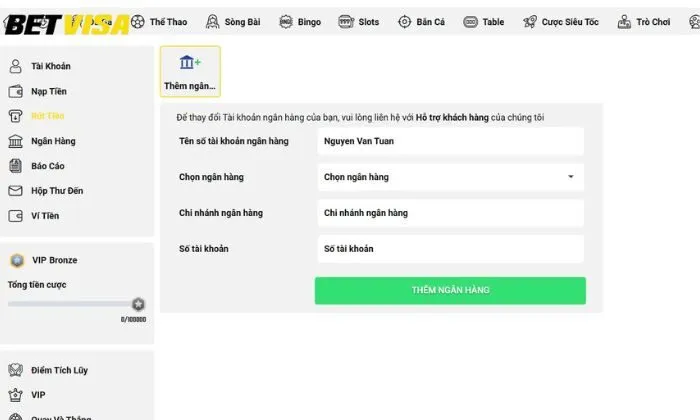
Task: Open the Bắn Cá games menu
Action: pyautogui.click(x=420, y=21)
